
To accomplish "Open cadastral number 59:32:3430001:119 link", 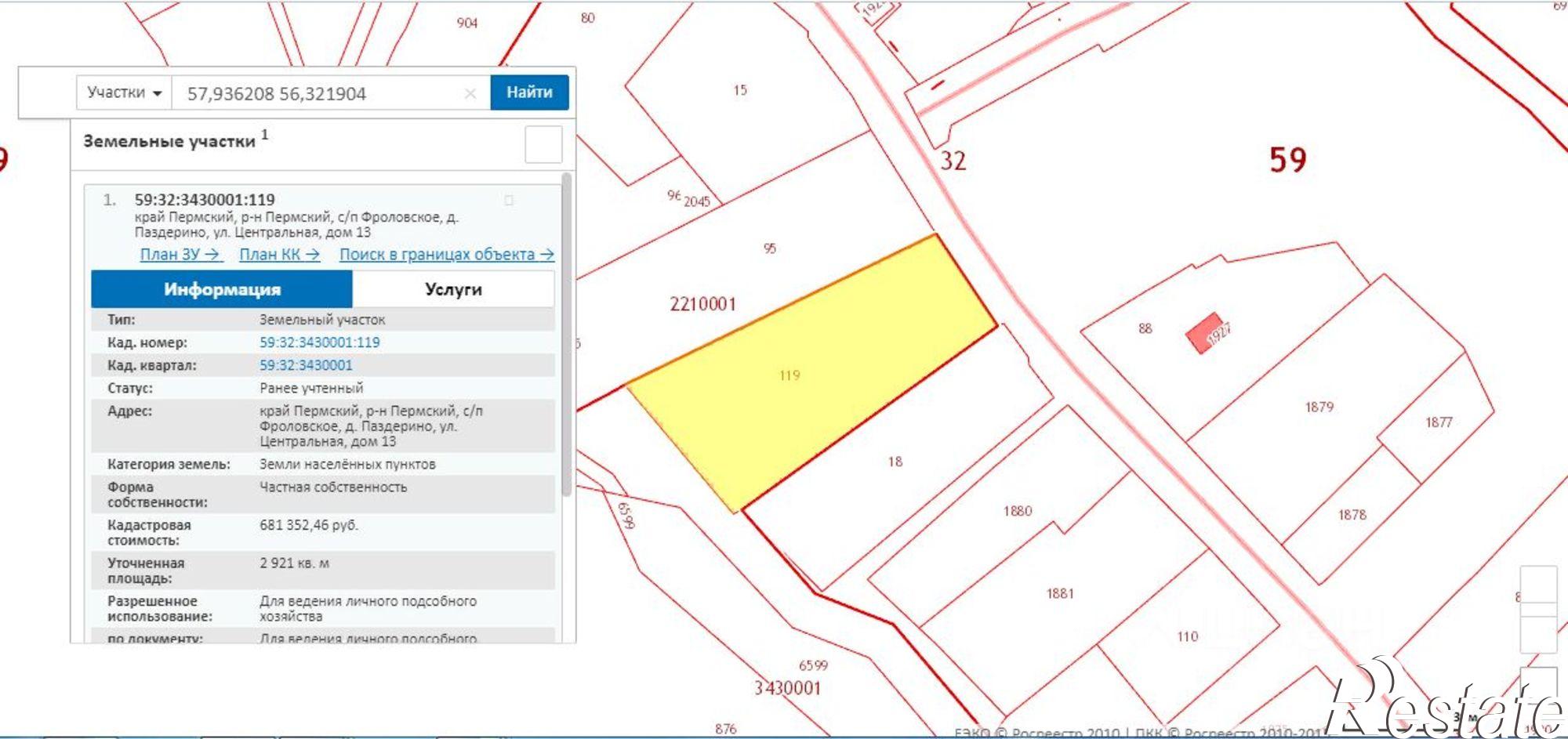I will (x=320, y=342).
